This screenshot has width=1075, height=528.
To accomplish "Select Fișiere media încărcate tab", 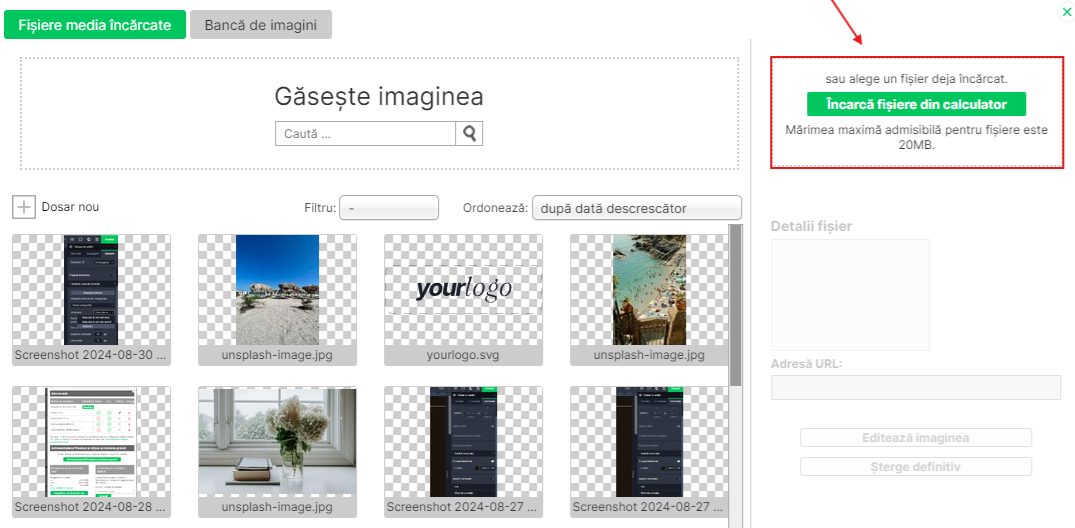I will (x=95, y=25).
